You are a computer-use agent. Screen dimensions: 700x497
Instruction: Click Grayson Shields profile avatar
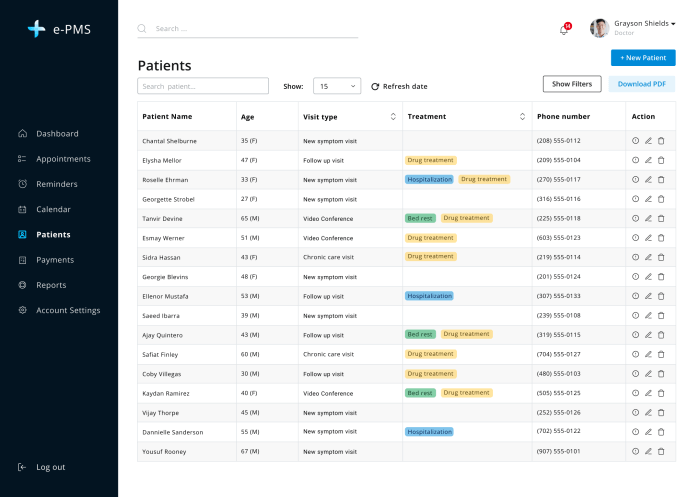click(599, 28)
